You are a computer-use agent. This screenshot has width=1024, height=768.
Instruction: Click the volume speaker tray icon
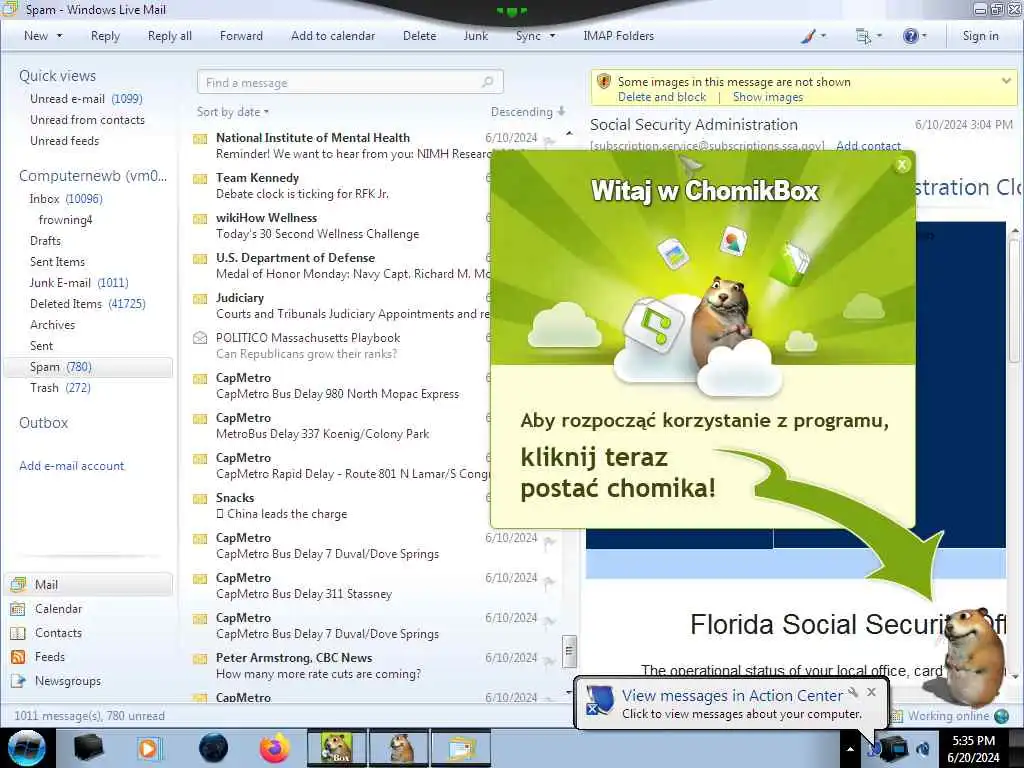tap(923, 748)
